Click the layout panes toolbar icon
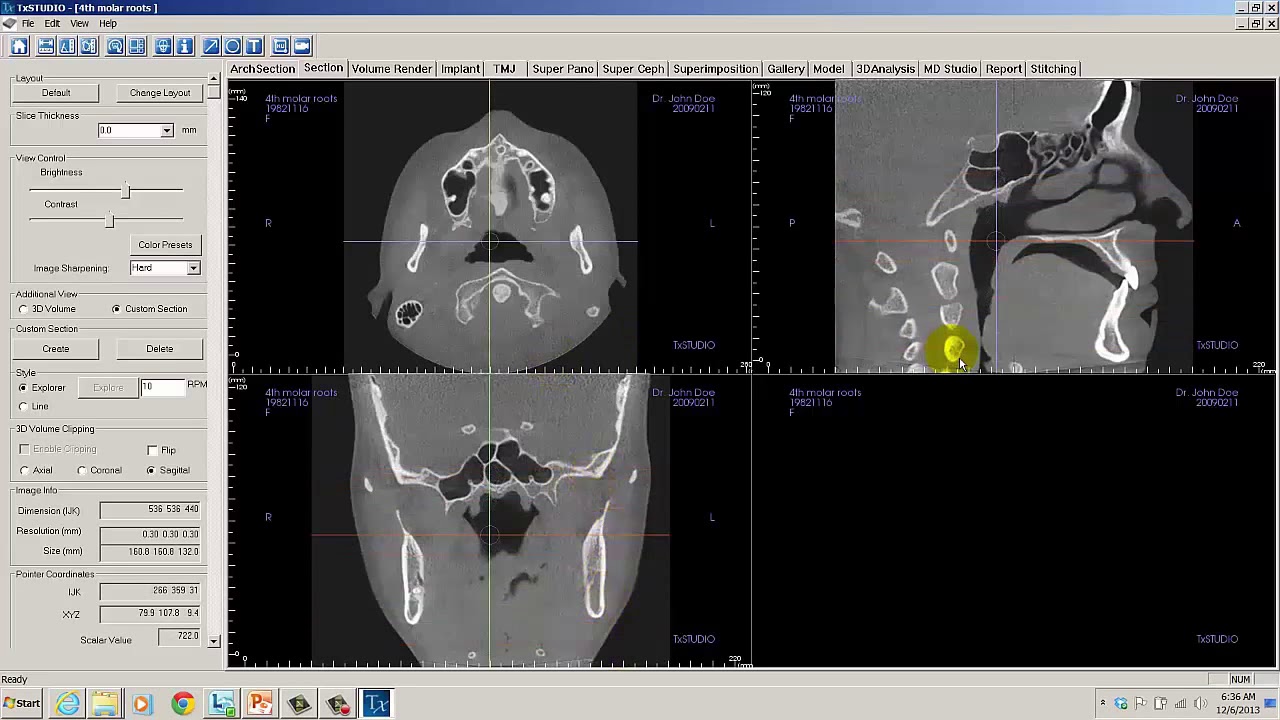The height and width of the screenshot is (720, 1280). (x=137, y=46)
